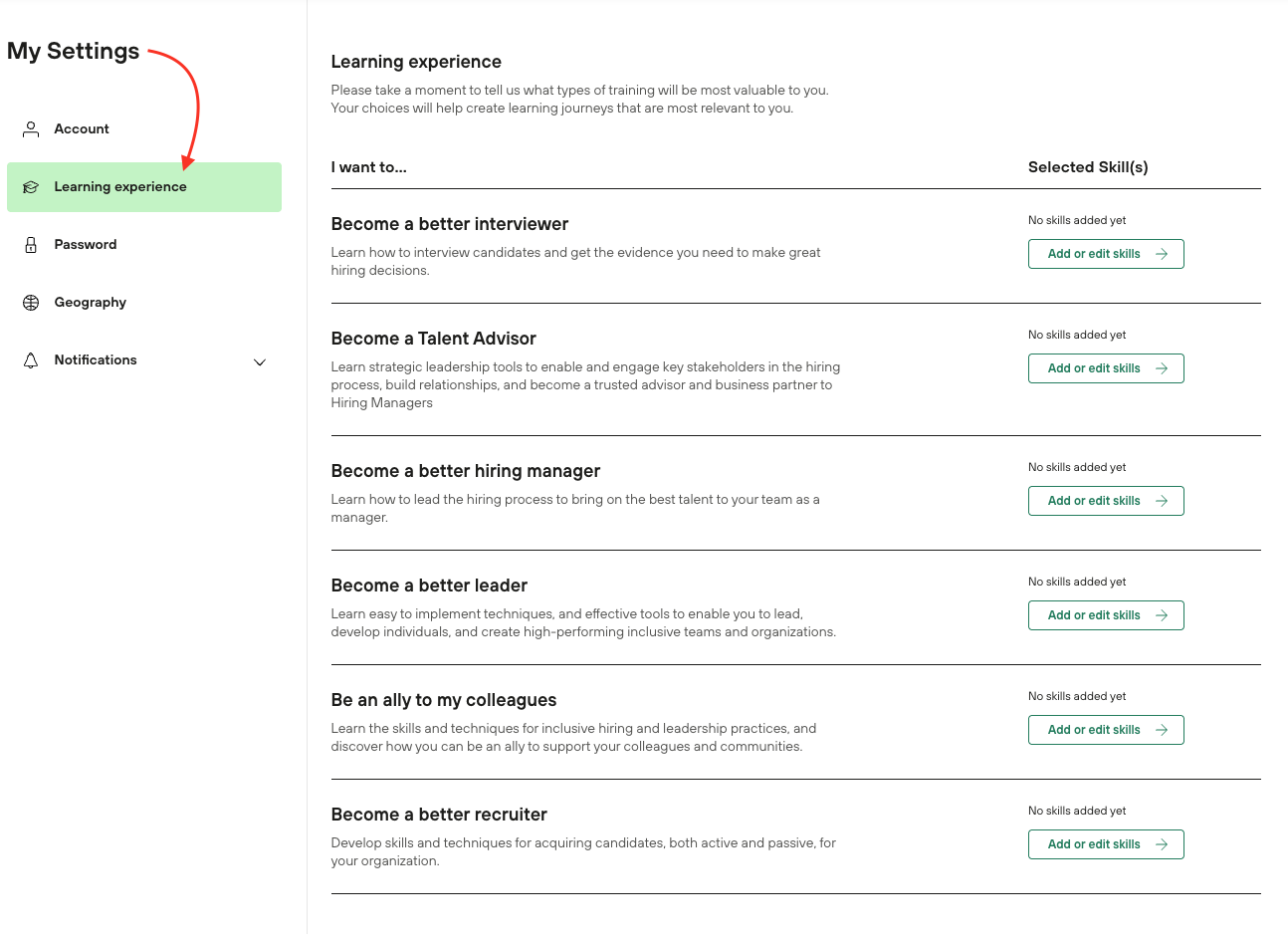Expand the Notifications chevron
The height and width of the screenshot is (941, 1288).
point(260,362)
